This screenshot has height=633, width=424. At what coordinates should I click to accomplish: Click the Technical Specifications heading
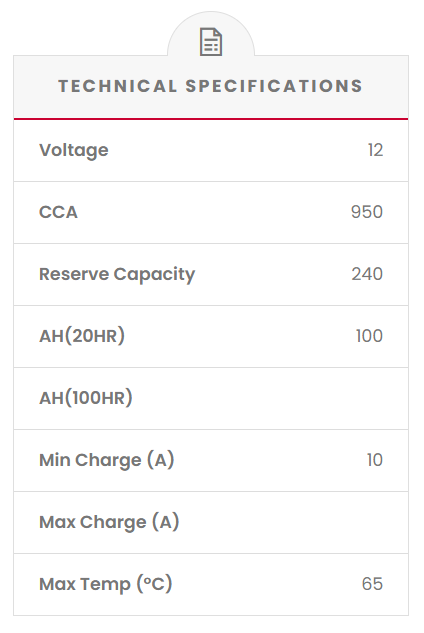[211, 86]
